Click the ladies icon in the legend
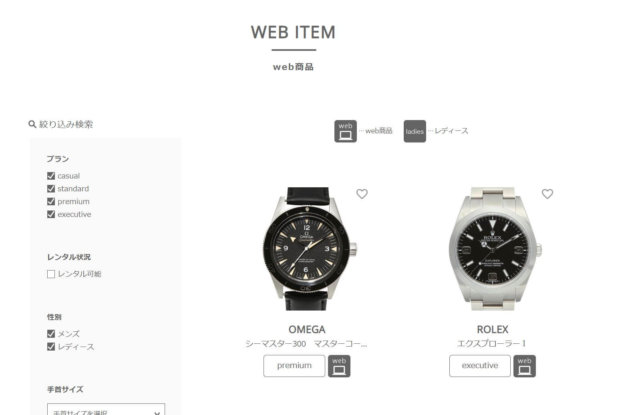 tap(415, 131)
